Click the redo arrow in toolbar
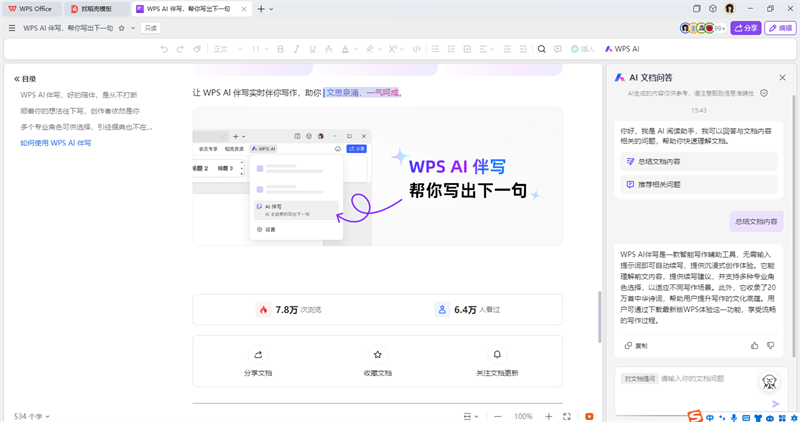Screen dimensions: 800x422 [180, 49]
